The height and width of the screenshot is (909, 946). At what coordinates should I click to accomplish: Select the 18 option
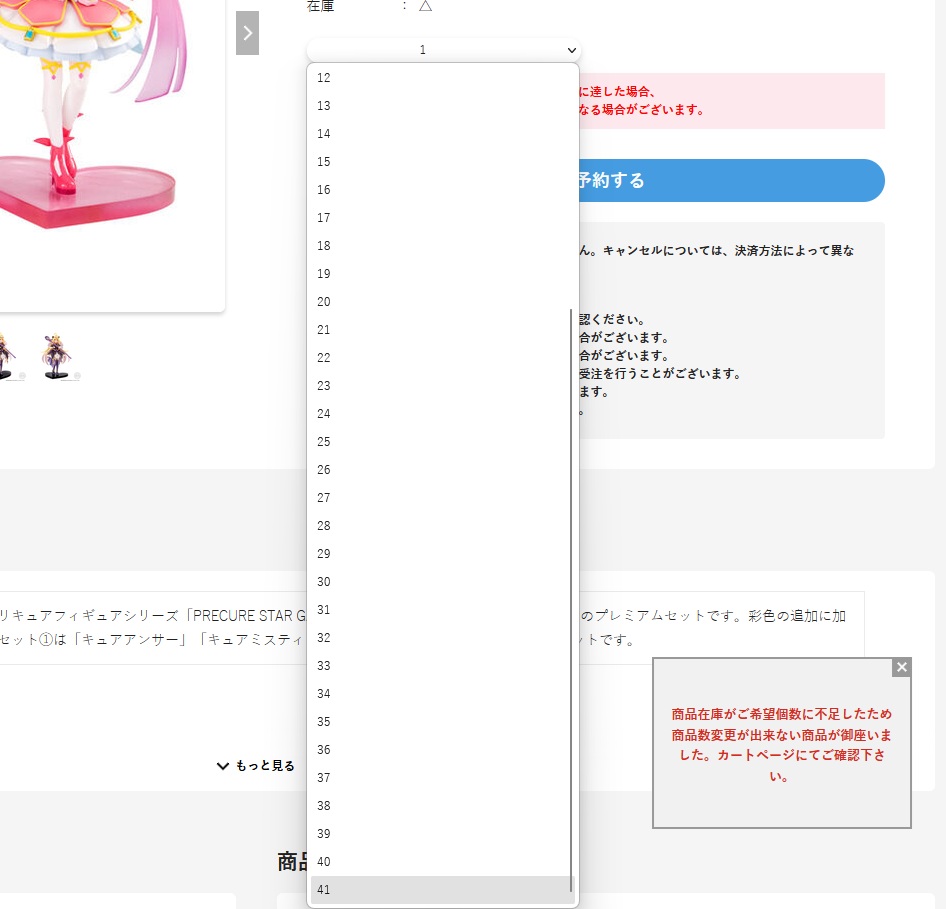tap(443, 246)
